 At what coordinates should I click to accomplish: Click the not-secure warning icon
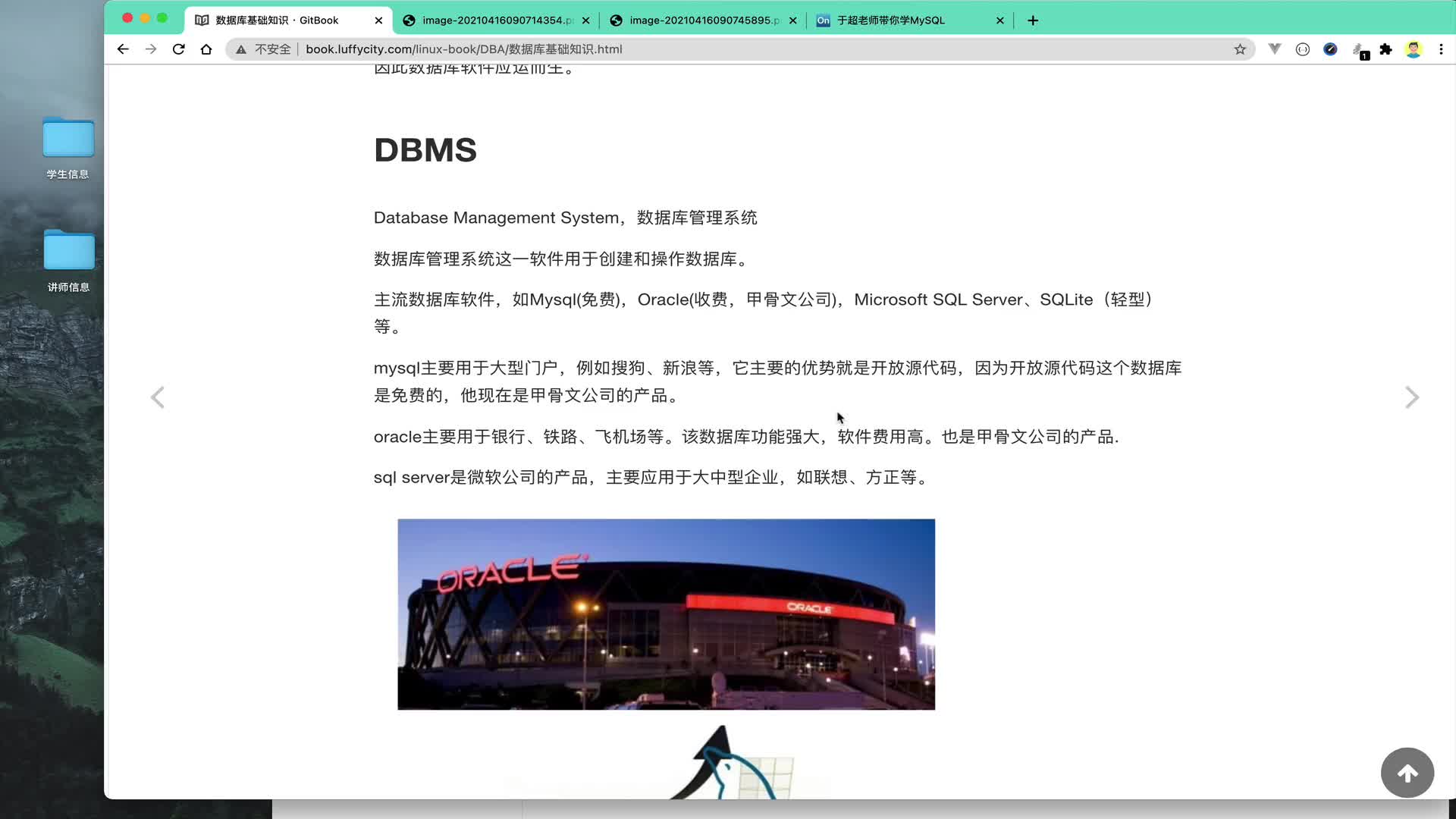(241, 49)
